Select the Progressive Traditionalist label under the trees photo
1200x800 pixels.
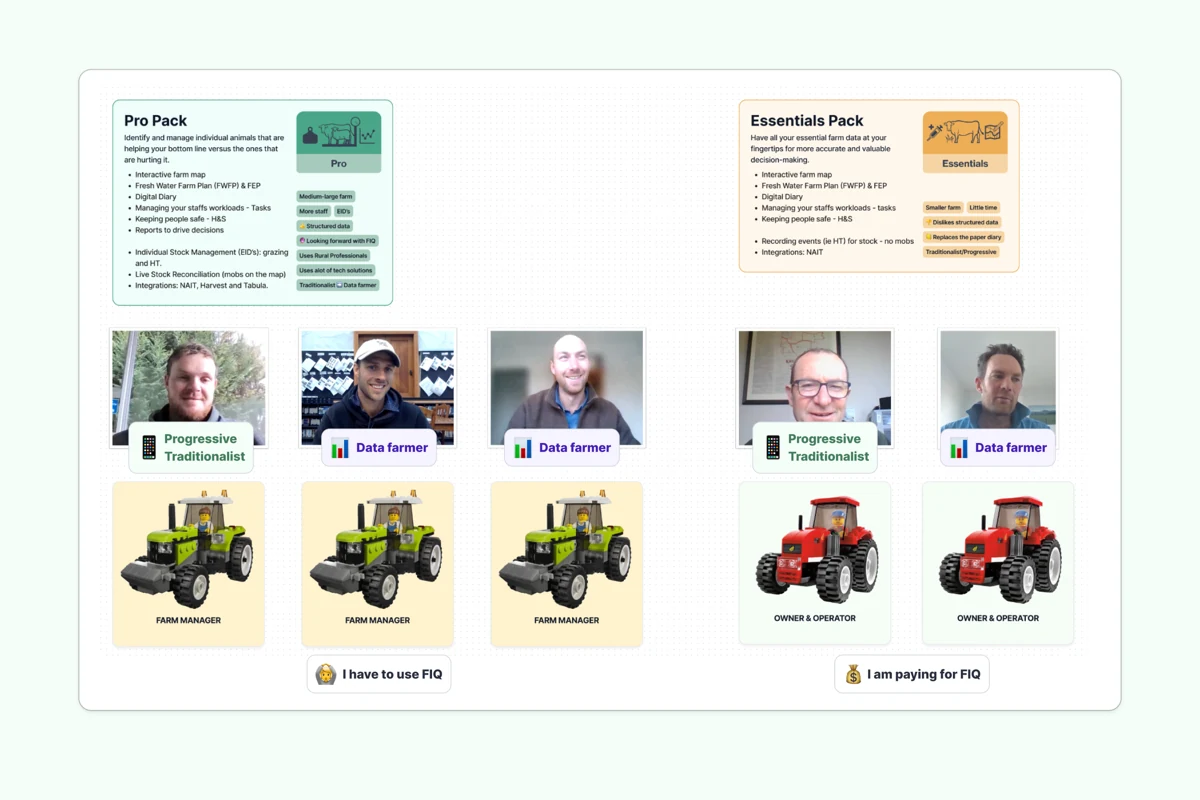click(x=191, y=447)
